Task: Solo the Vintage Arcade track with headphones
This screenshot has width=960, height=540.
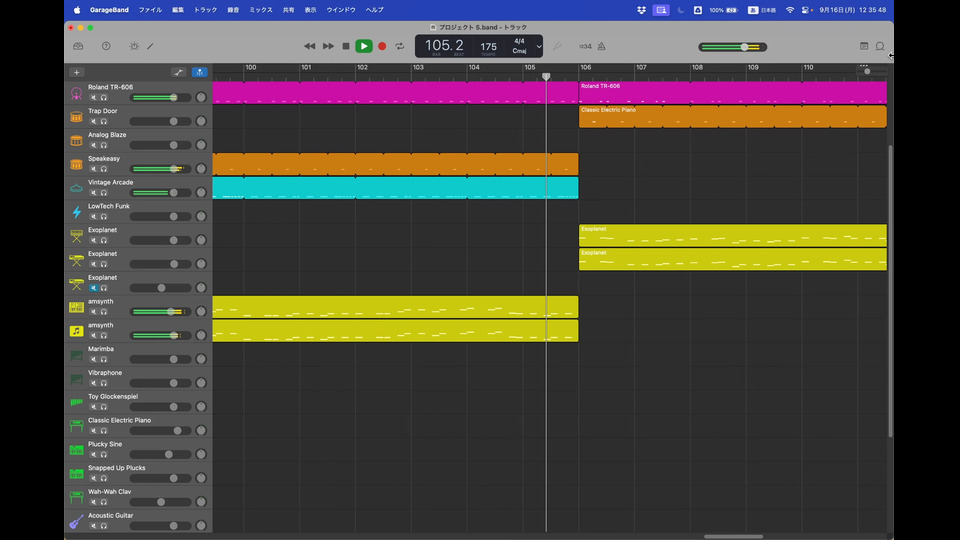Action: click(103, 193)
